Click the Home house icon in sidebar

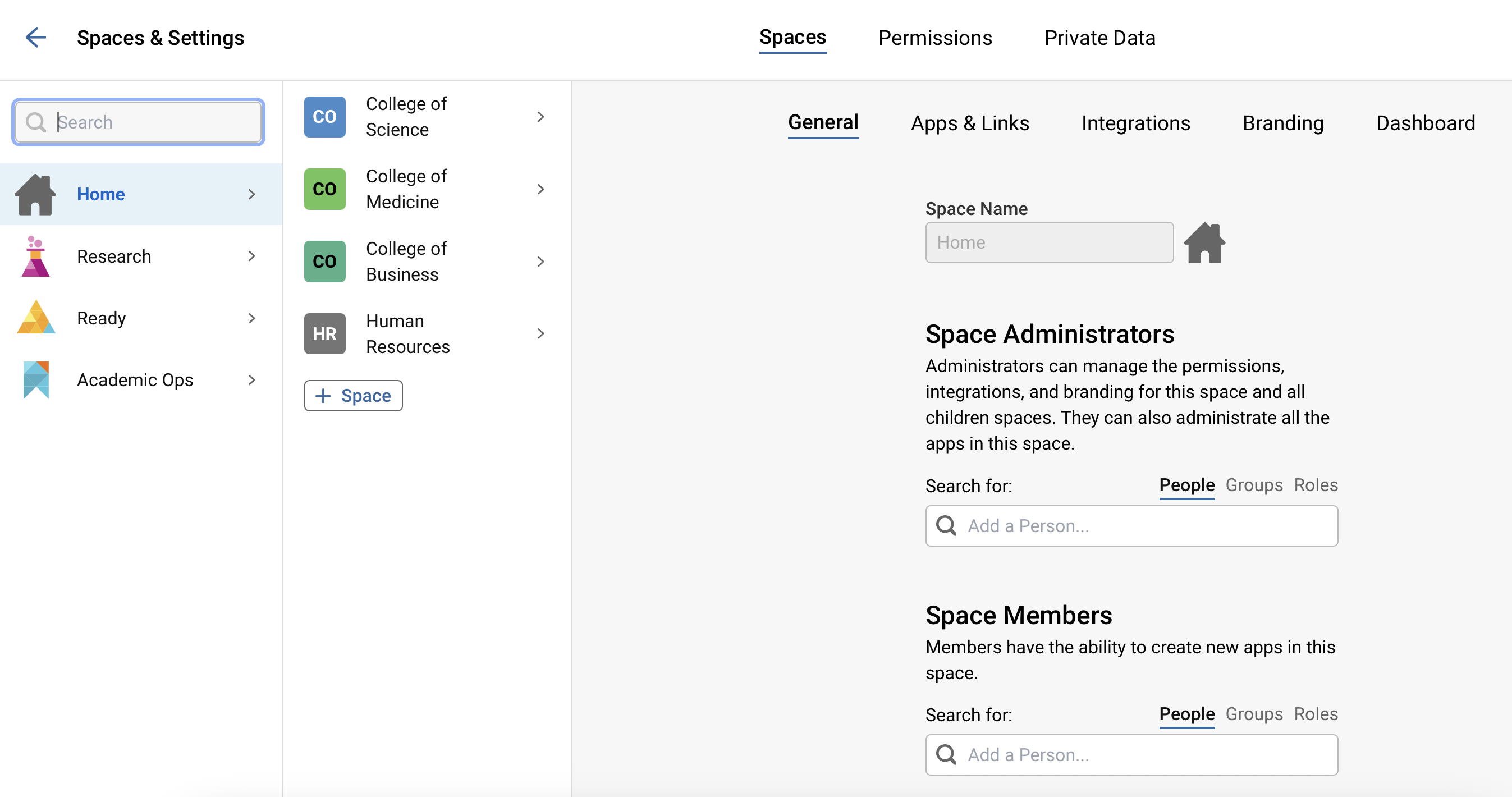36,194
